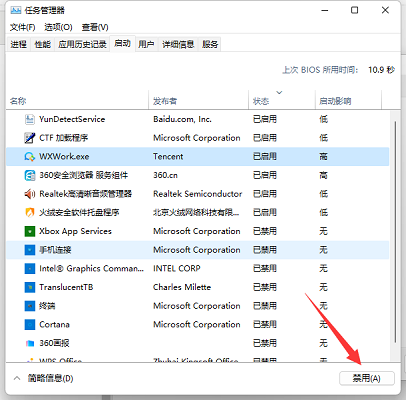Click the vertical scrollbar of the startup list

click(x=395, y=232)
